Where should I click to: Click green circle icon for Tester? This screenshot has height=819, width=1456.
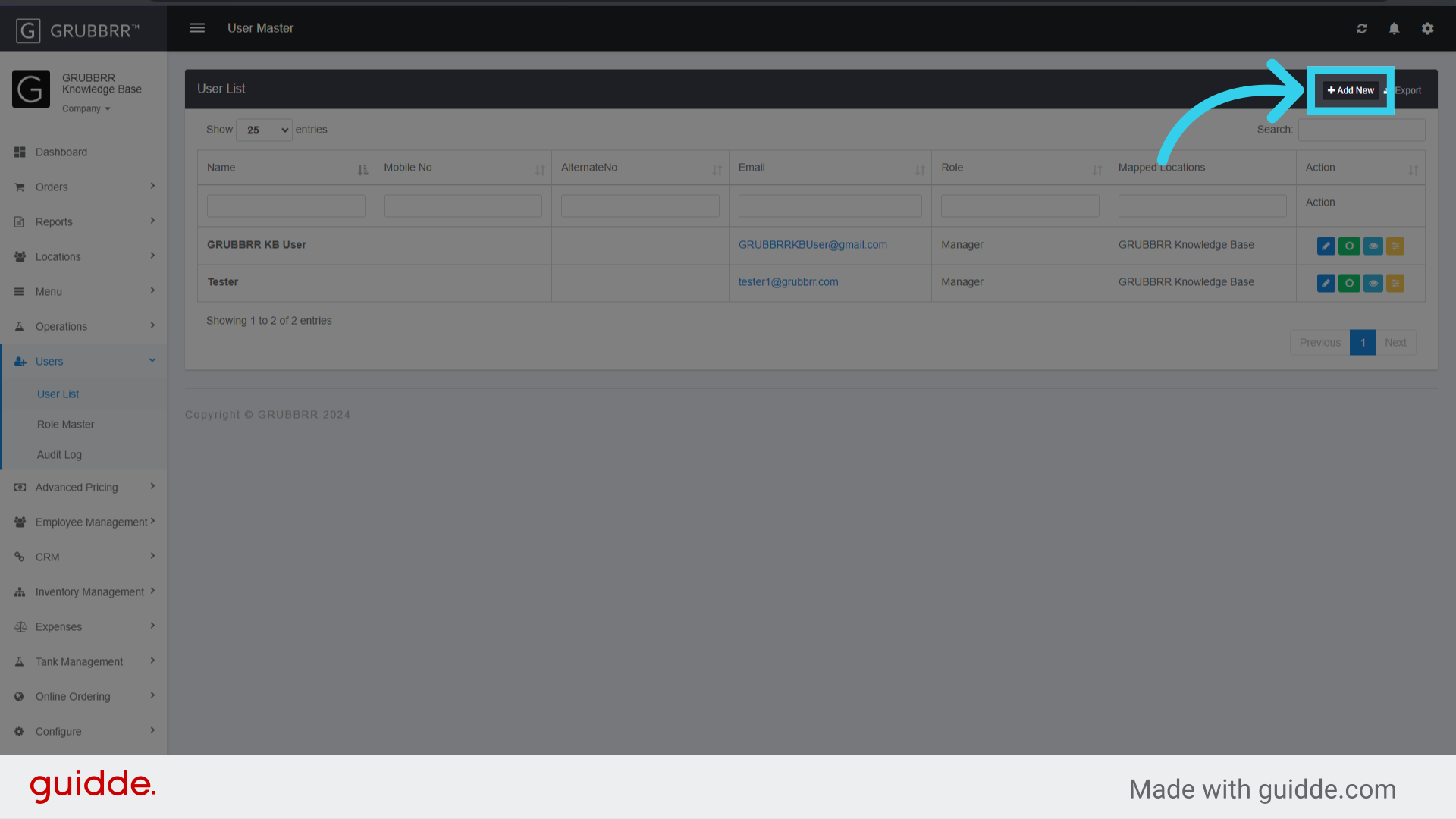point(1349,283)
